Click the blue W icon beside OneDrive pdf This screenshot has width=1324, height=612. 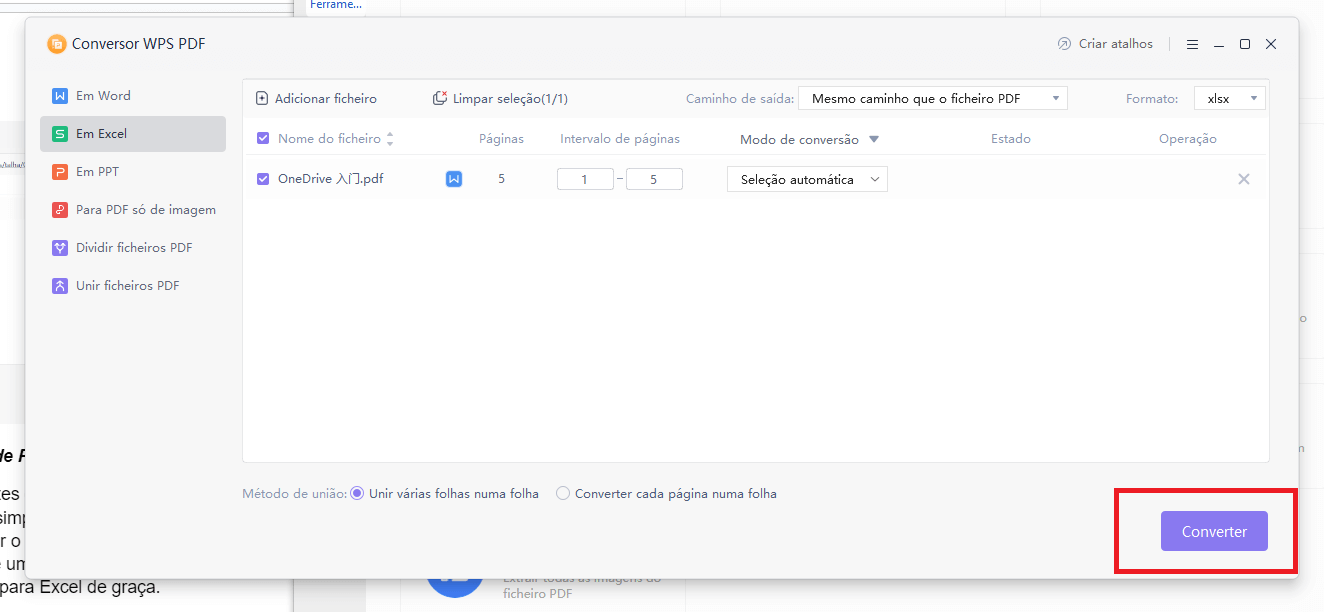(x=454, y=178)
